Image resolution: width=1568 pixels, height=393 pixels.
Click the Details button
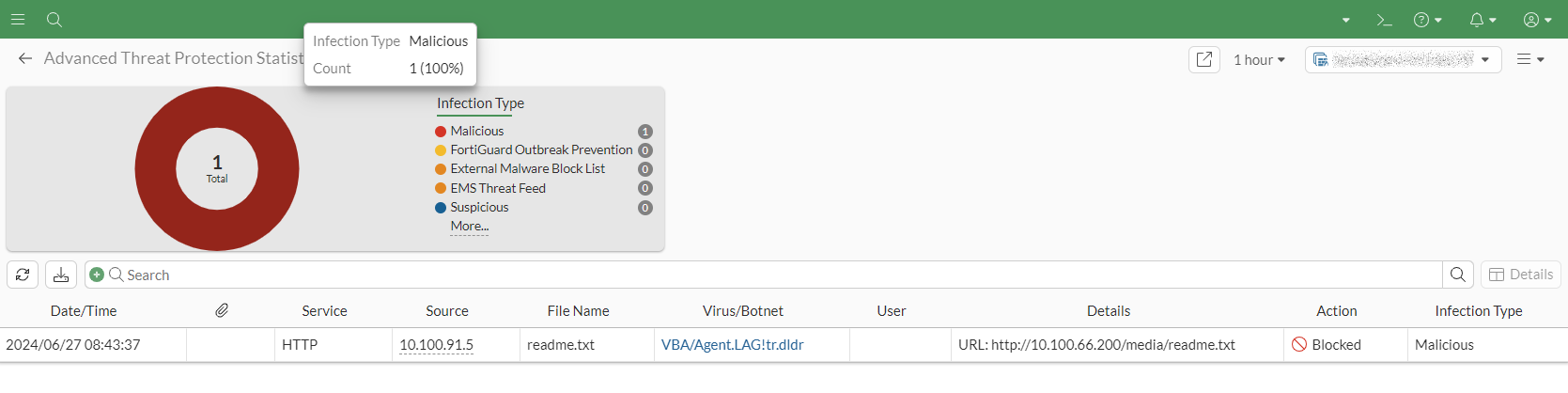(1521, 275)
